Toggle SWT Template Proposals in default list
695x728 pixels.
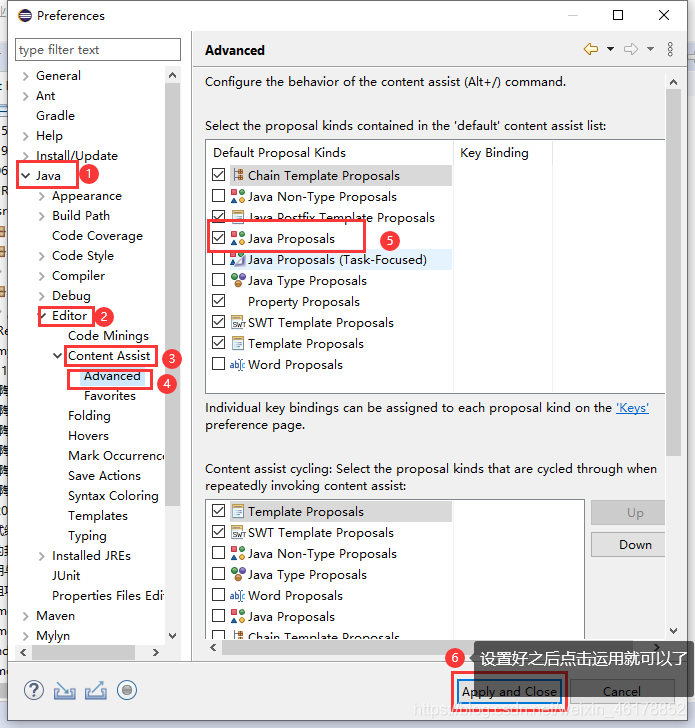(218, 321)
